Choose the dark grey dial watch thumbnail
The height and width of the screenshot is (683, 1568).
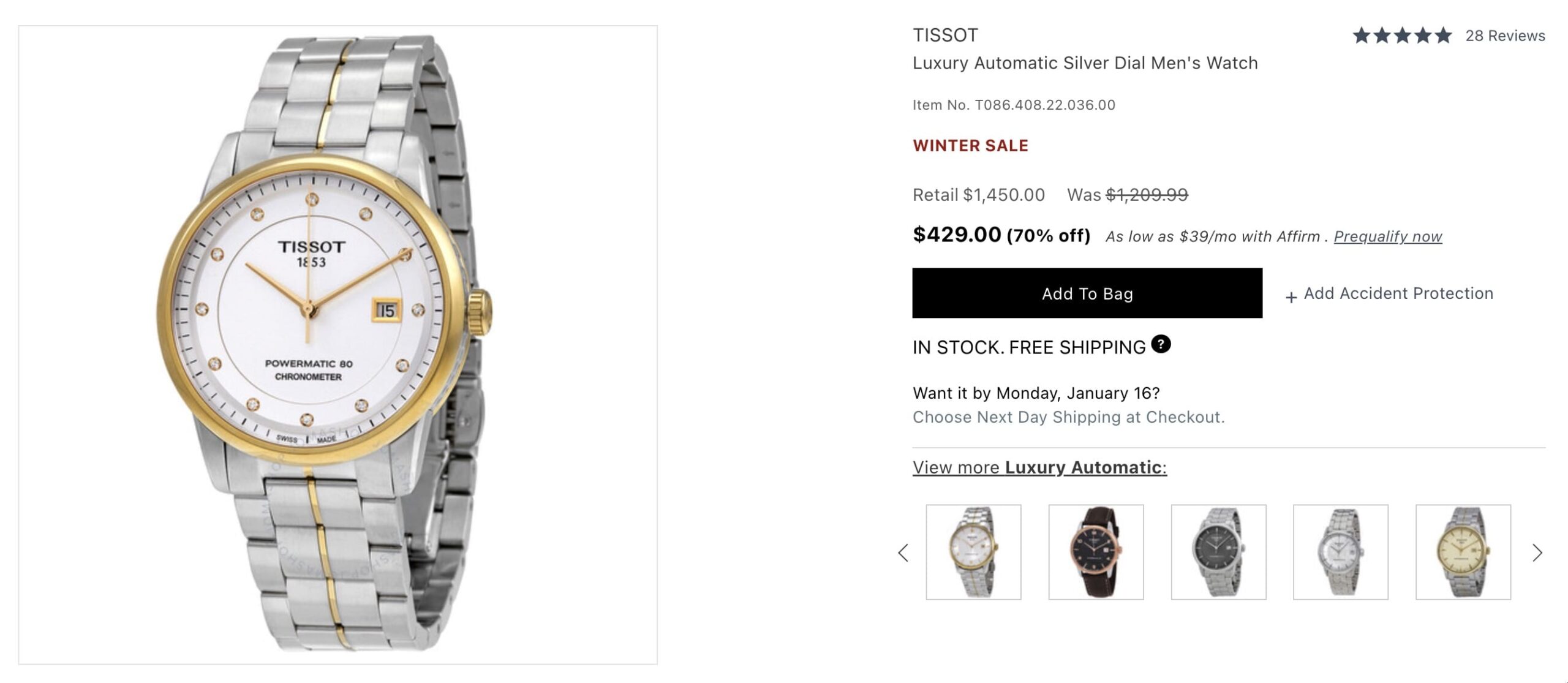coord(1218,552)
